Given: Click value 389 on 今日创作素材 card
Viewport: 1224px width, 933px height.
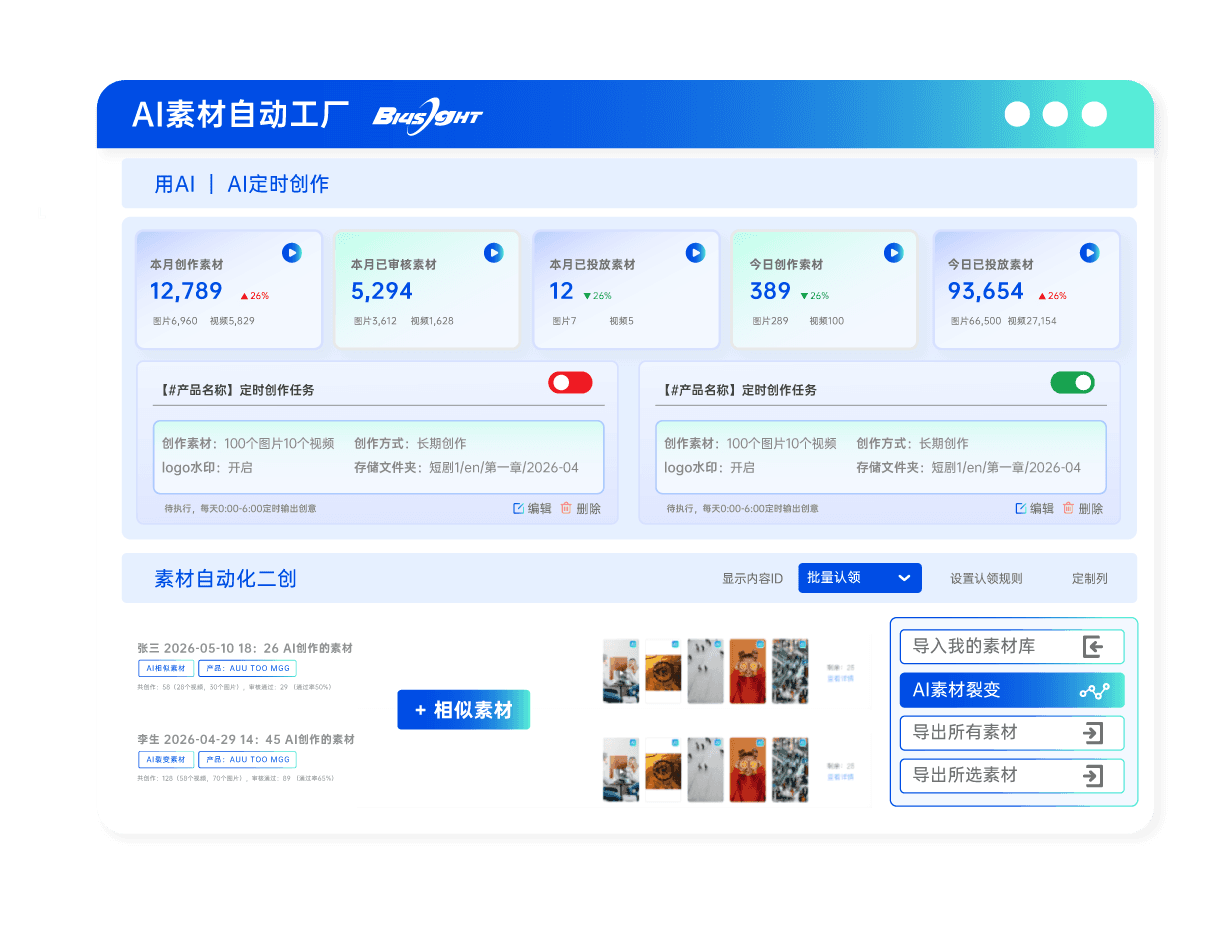Looking at the screenshot, I should click(x=770, y=291).
